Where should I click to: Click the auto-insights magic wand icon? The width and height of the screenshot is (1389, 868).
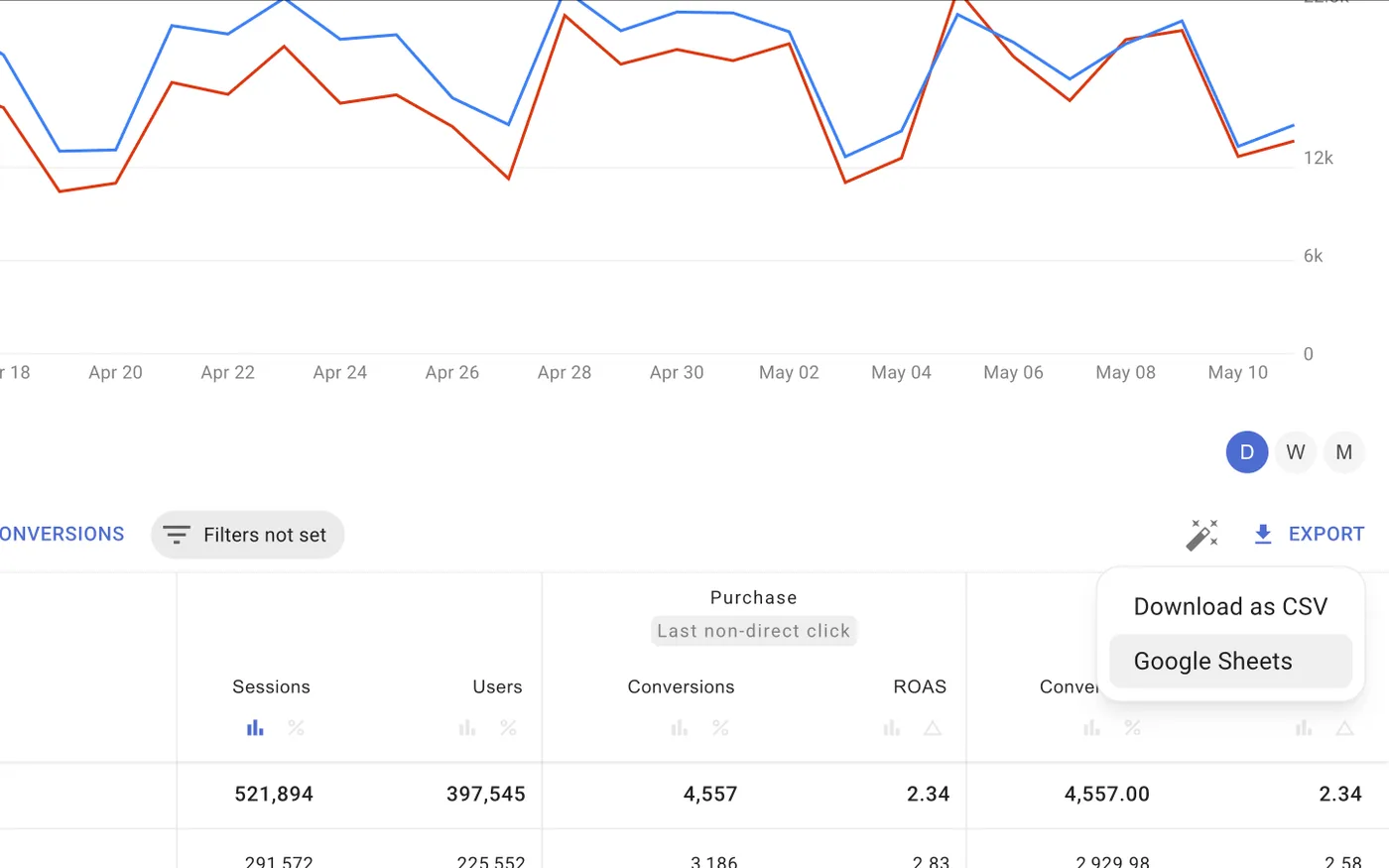[1202, 534]
